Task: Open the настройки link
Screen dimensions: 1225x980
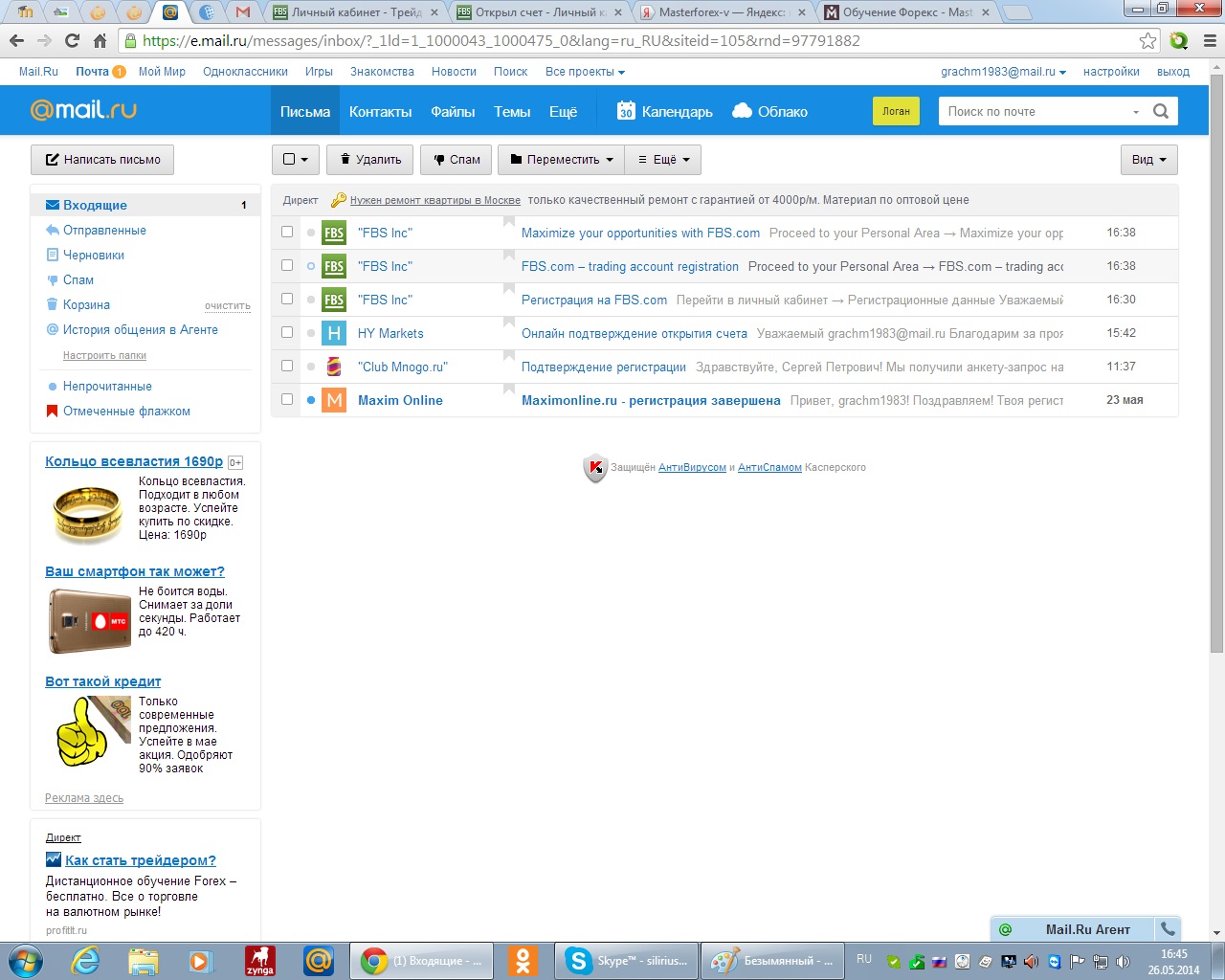Action: (x=1111, y=72)
